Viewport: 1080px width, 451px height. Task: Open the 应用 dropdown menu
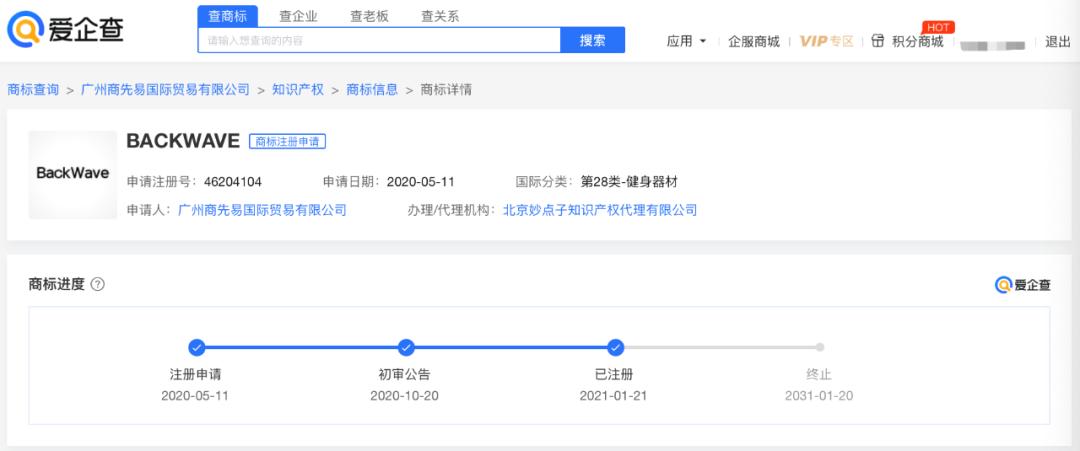click(686, 41)
